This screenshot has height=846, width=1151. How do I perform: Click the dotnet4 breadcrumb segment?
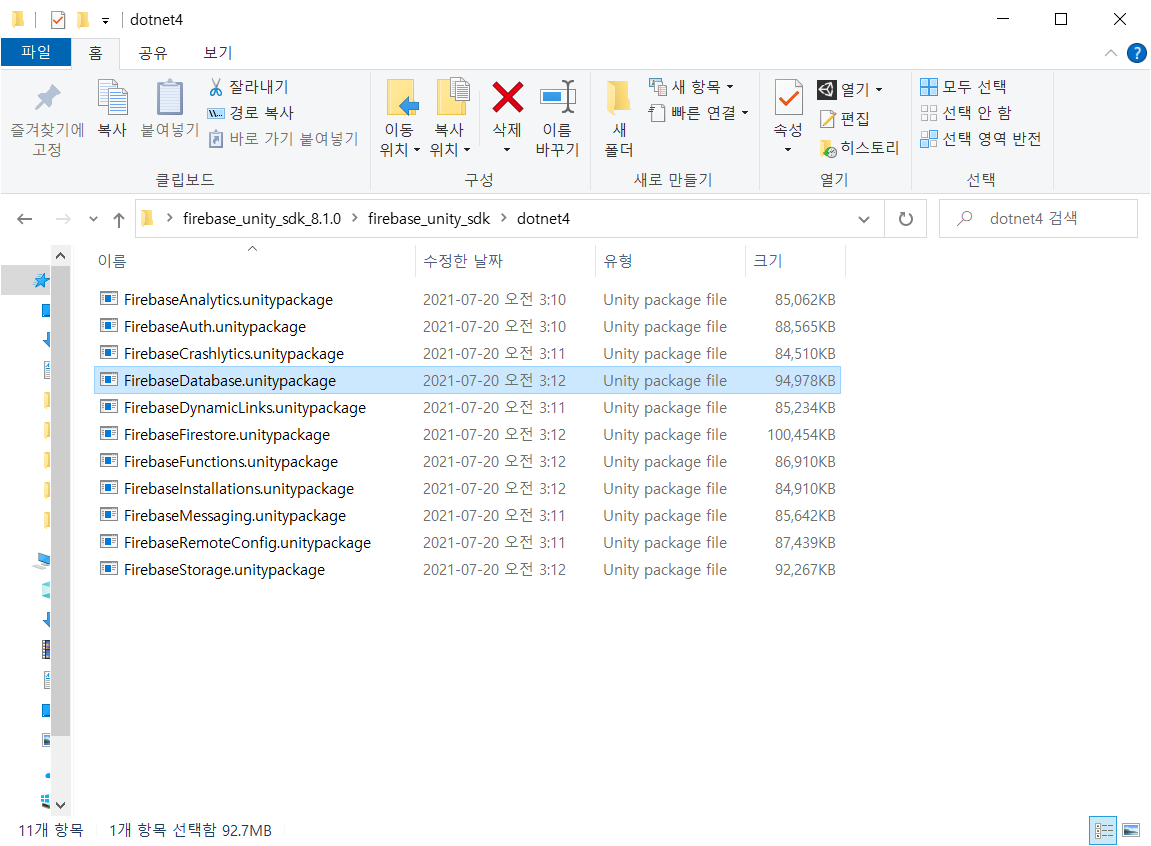tap(543, 219)
